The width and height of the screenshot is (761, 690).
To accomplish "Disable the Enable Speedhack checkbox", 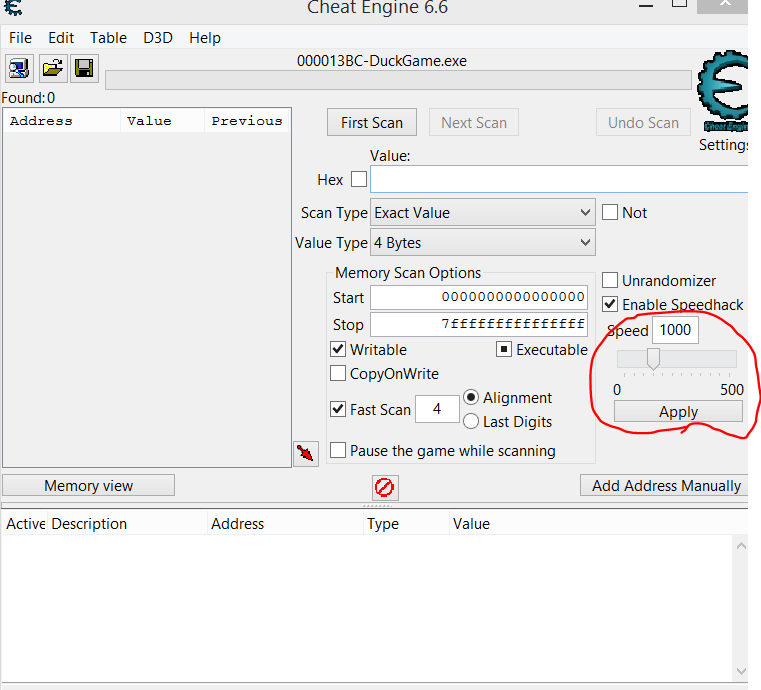I will pyautogui.click(x=610, y=304).
